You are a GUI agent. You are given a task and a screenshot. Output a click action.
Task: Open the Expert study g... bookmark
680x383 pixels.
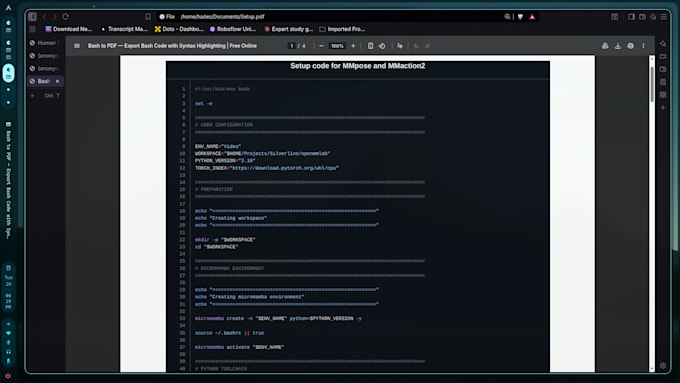tap(289, 29)
